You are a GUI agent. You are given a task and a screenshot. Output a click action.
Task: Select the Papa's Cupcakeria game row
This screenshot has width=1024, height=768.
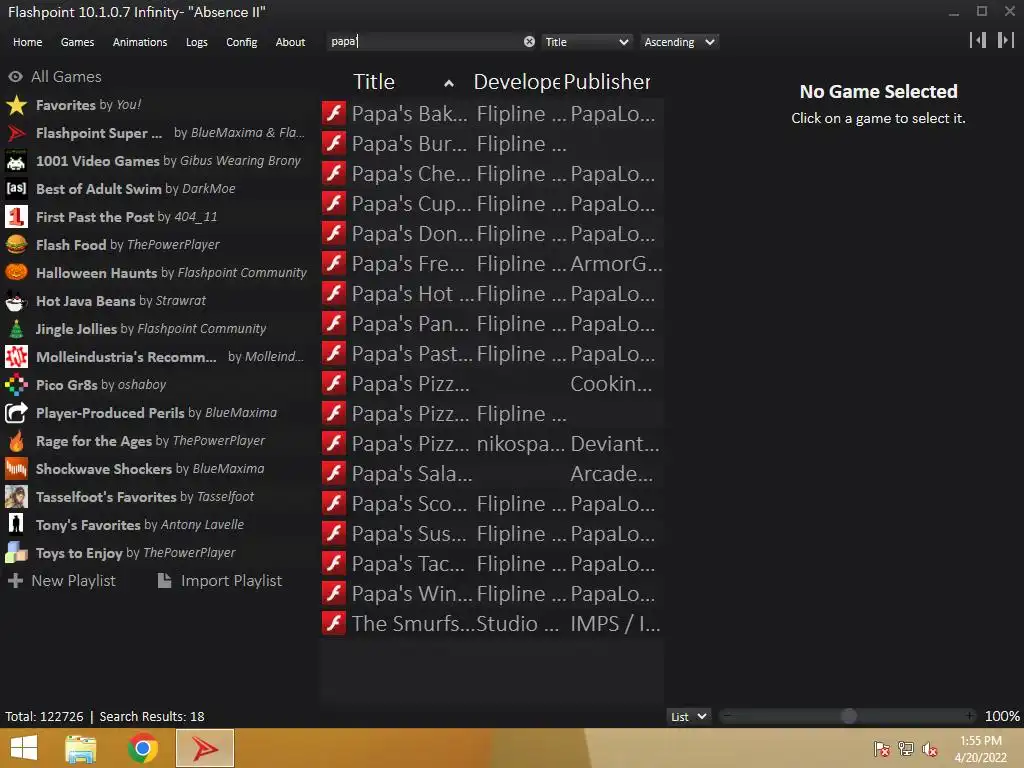coord(492,203)
